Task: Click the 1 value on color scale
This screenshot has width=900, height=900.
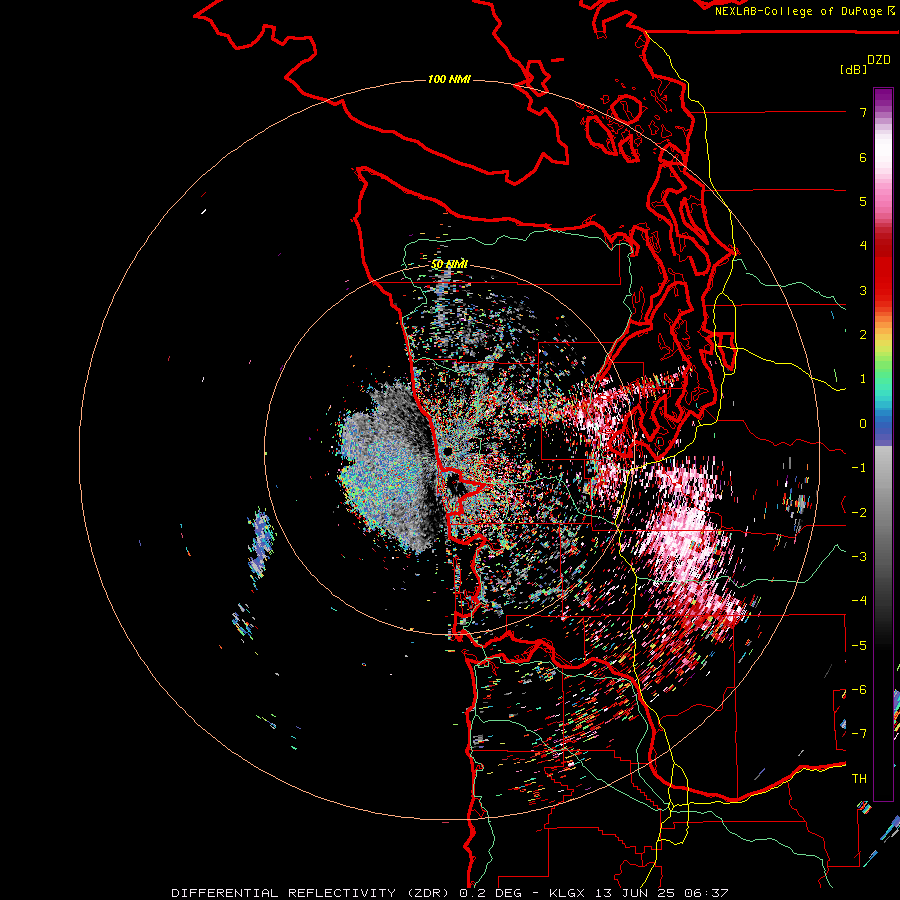Action: [863, 379]
